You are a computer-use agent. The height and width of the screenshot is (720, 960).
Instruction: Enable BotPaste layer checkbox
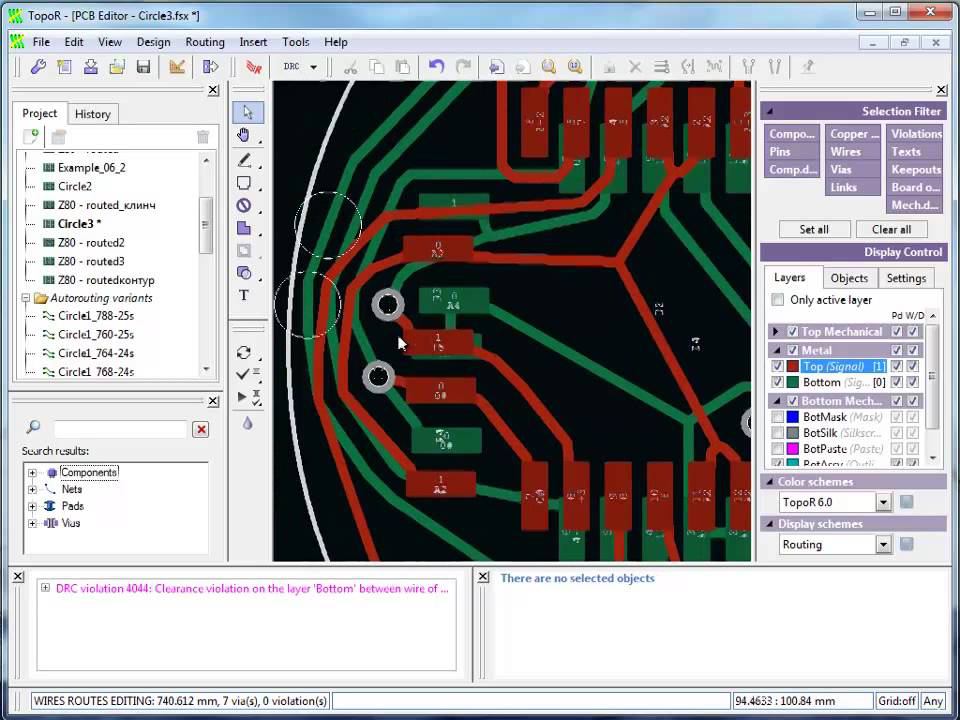(778, 449)
